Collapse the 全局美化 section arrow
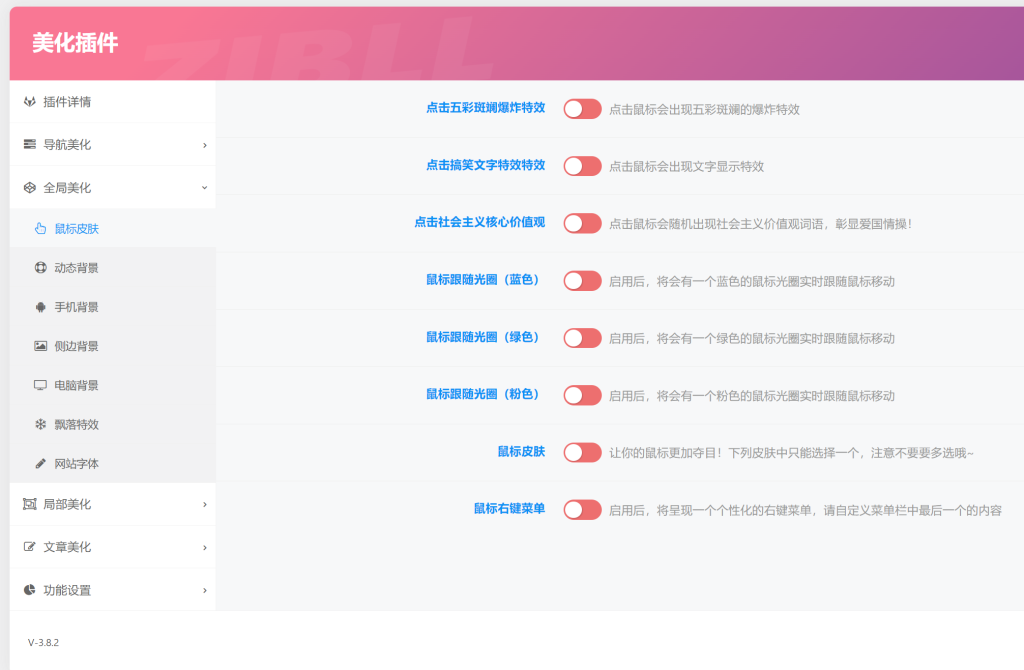This screenshot has width=1024, height=670. 204,188
